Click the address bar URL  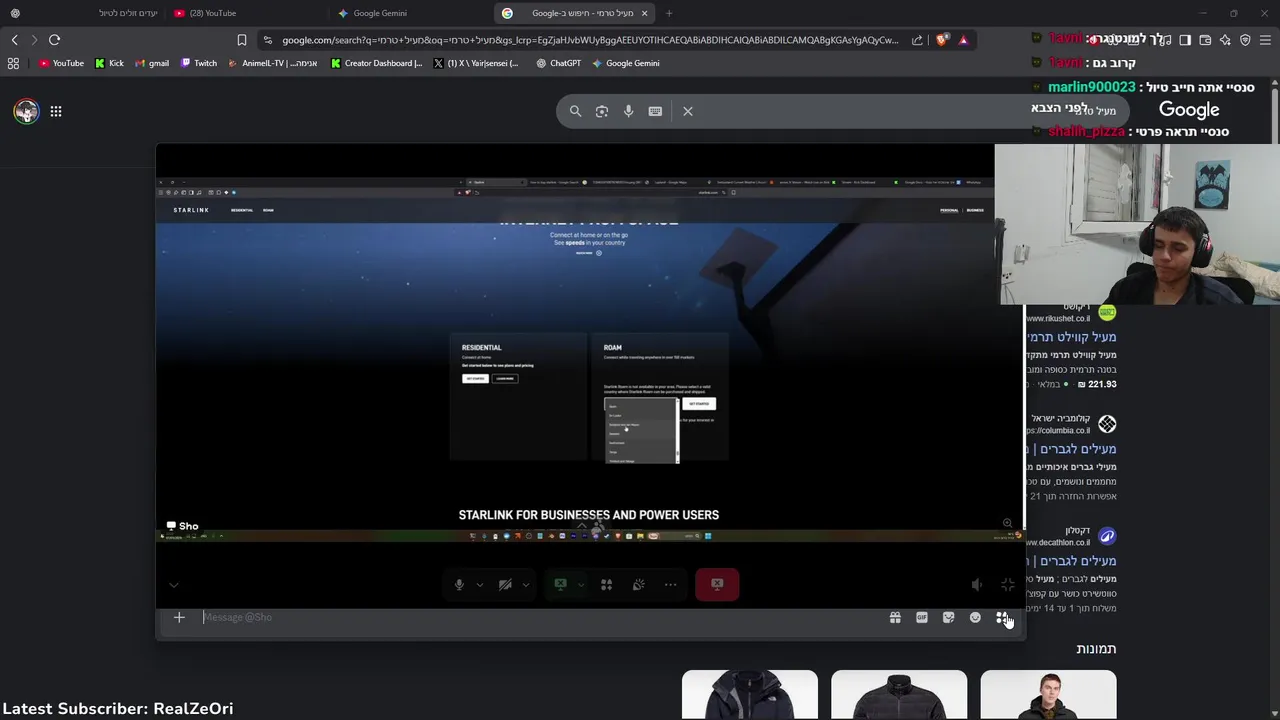point(590,40)
